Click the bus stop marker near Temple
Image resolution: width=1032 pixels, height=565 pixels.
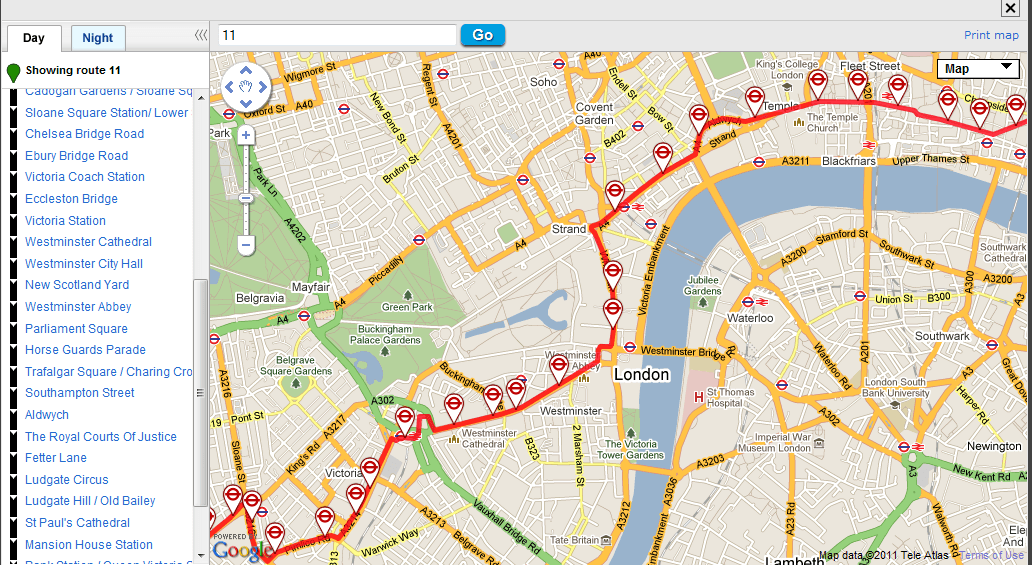click(x=754, y=103)
